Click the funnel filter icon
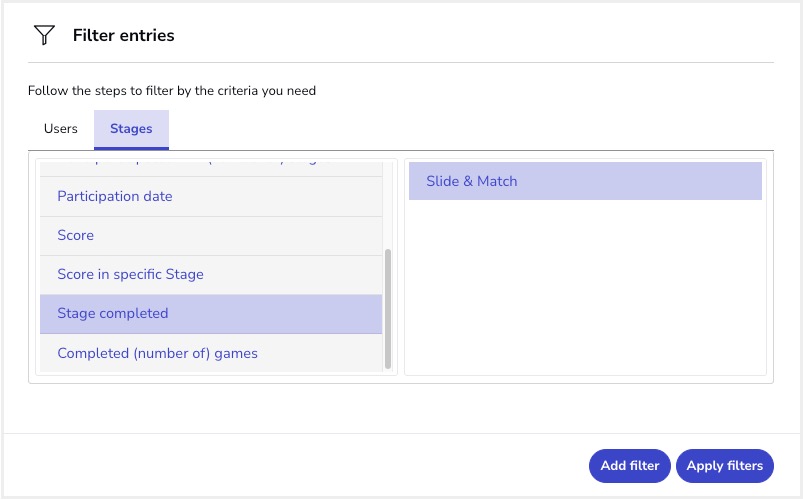 pos(44,36)
